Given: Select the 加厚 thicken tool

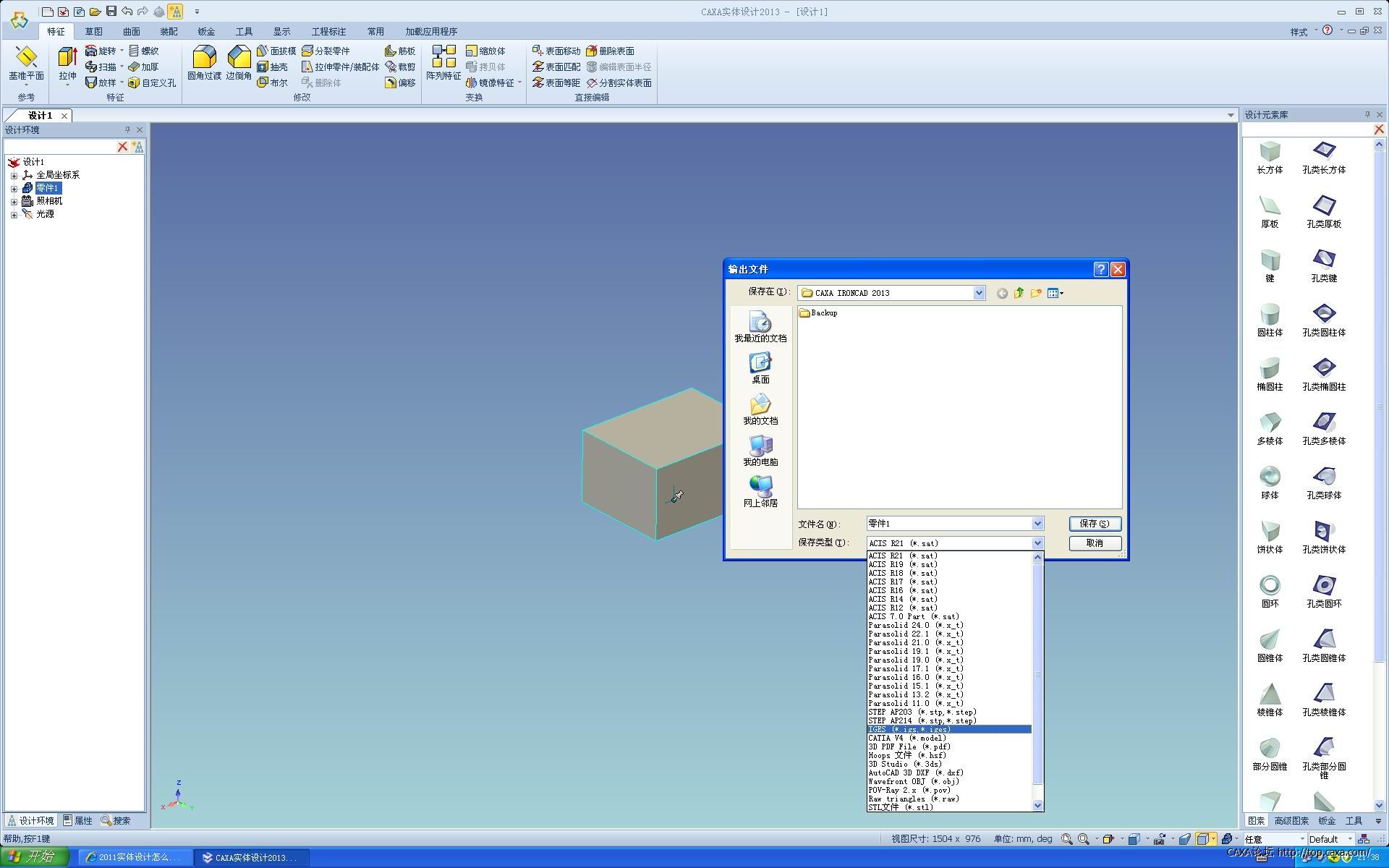Looking at the screenshot, I should (x=143, y=67).
